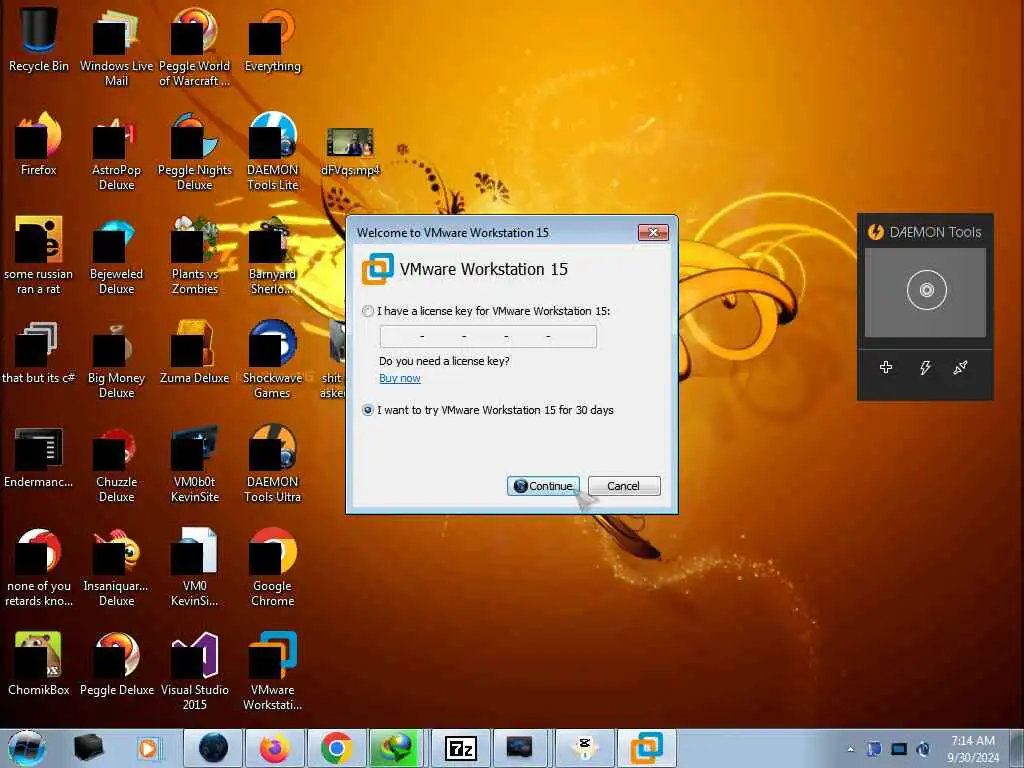Image resolution: width=1024 pixels, height=768 pixels.
Task: Cancel the VMware Workstation dialog
Action: (624, 486)
